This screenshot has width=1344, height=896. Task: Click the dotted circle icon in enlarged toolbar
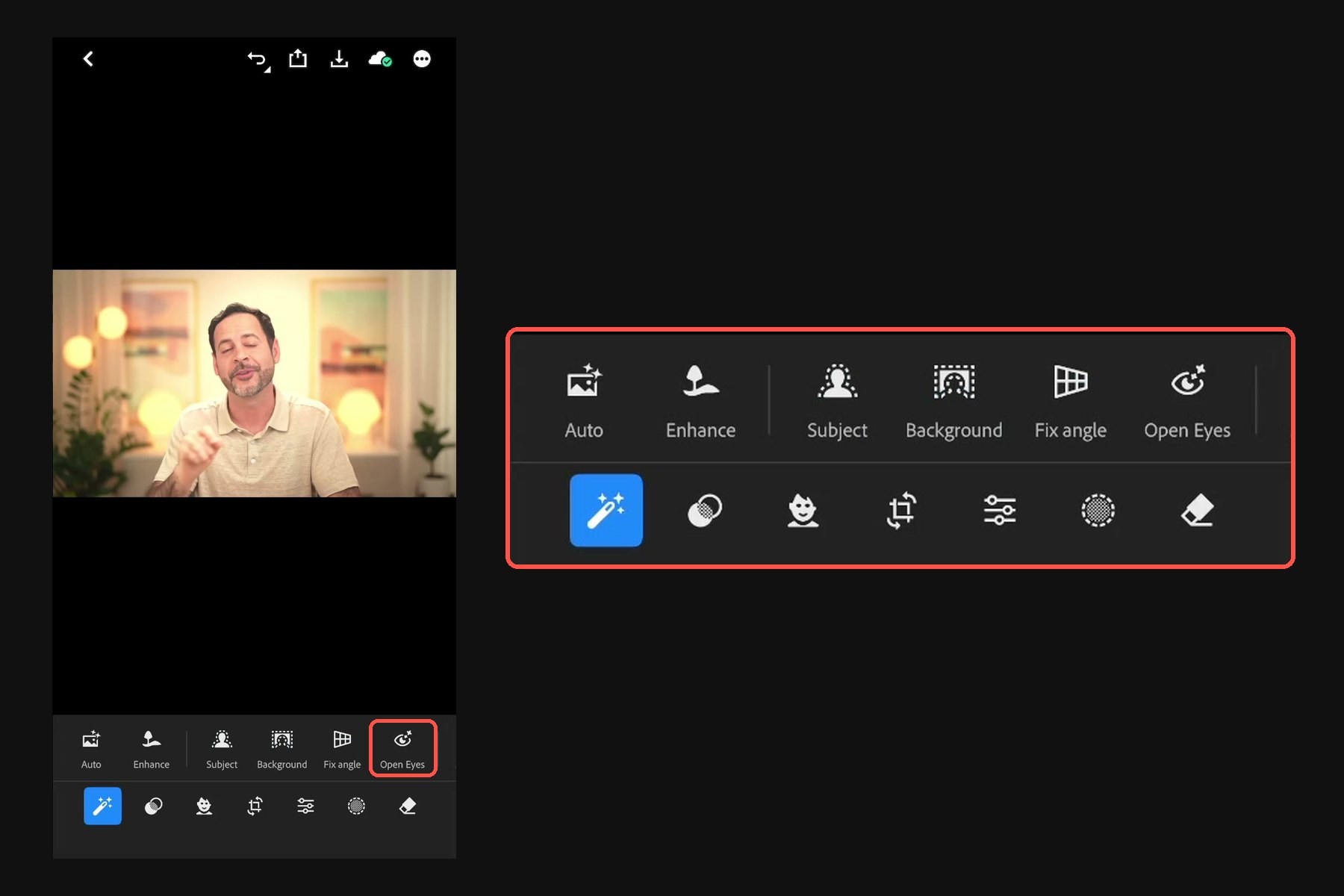(1098, 511)
